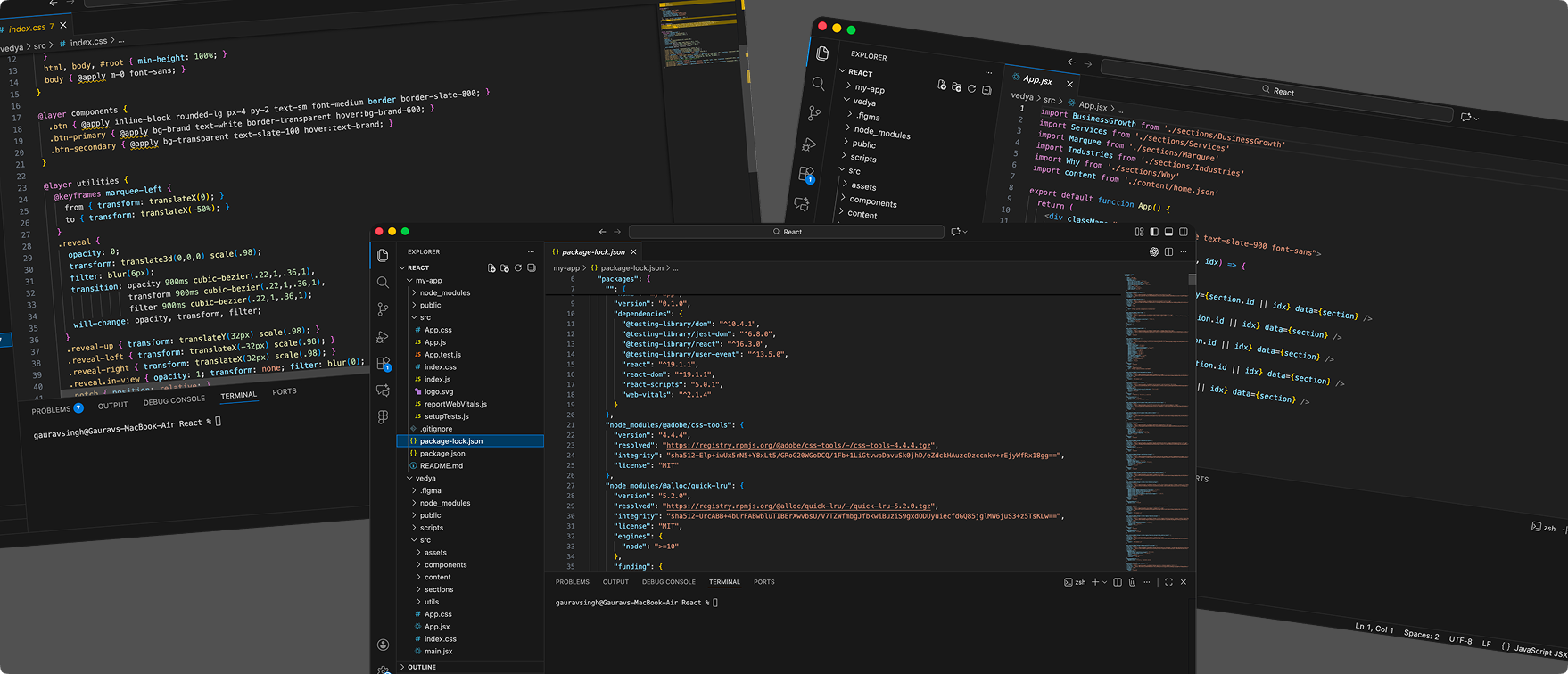1568x674 pixels.
Task: Click terminal prompt in center window
Action: (637, 603)
